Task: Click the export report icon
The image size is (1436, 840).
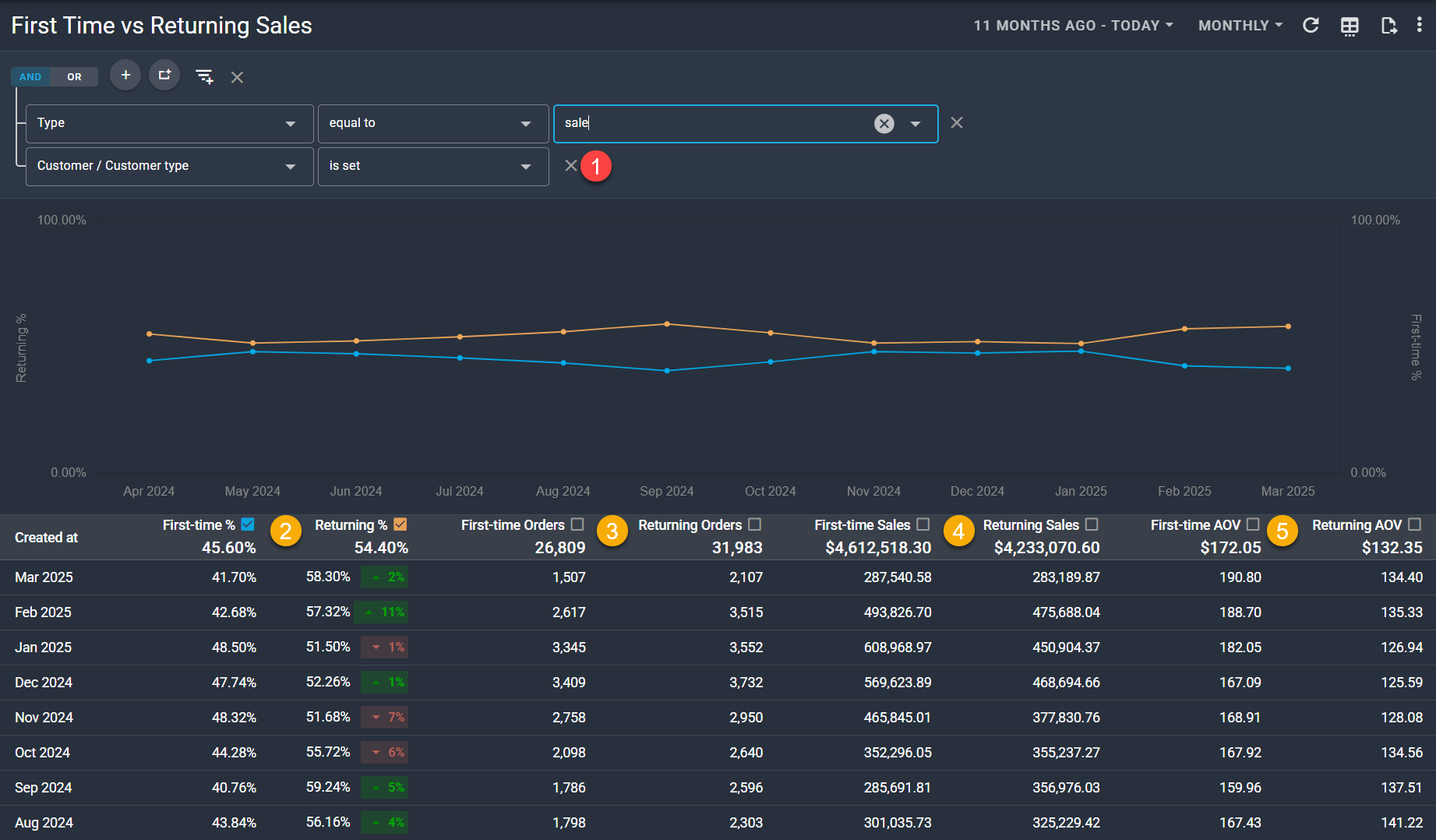Action: (x=1388, y=26)
